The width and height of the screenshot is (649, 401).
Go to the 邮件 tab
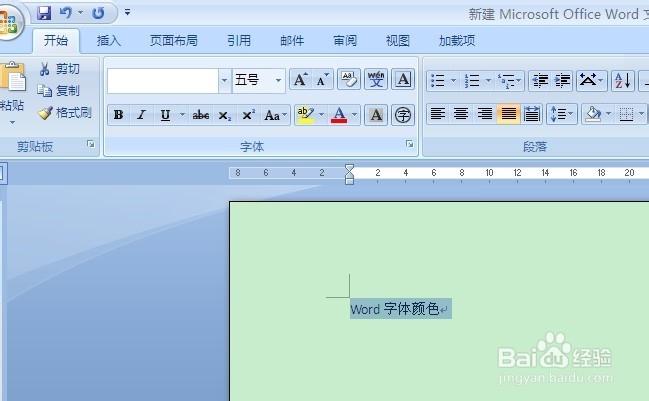(292, 41)
